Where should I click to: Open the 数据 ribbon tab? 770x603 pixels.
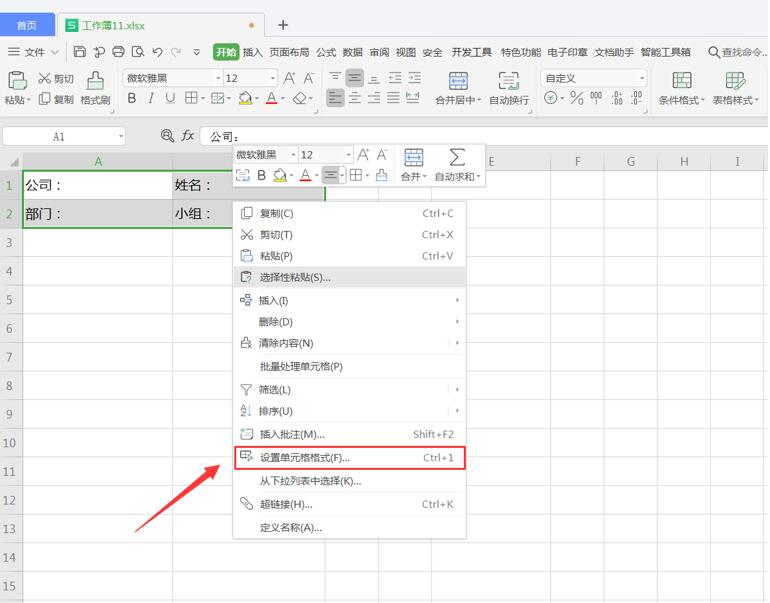coord(352,52)
